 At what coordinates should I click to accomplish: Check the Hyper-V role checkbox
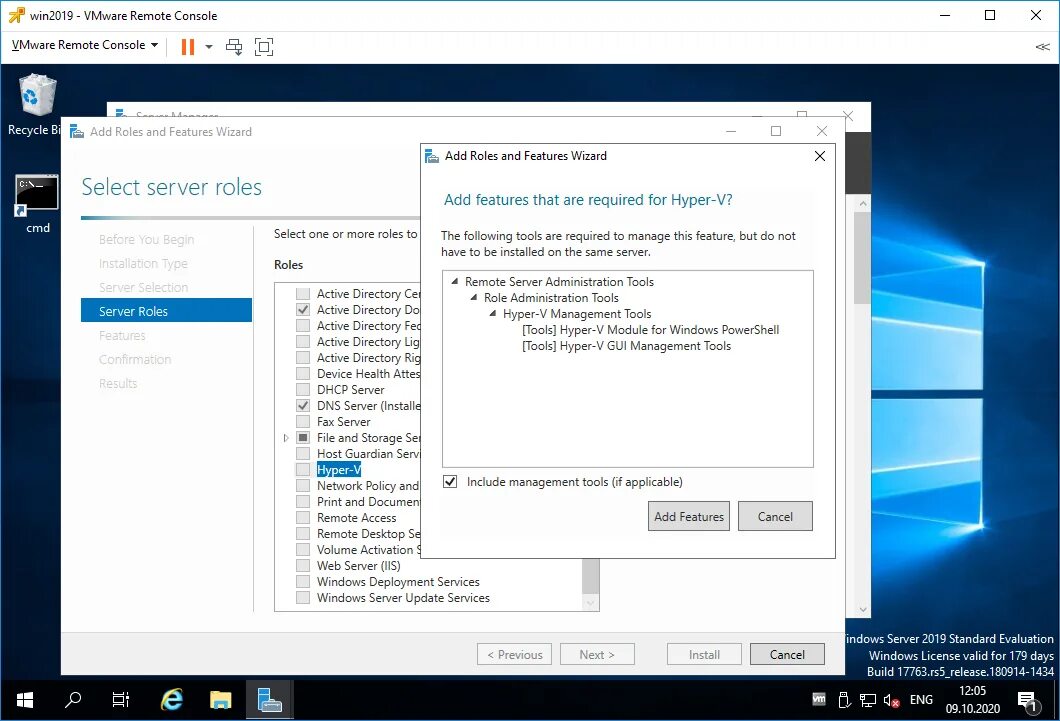[303, 470]
